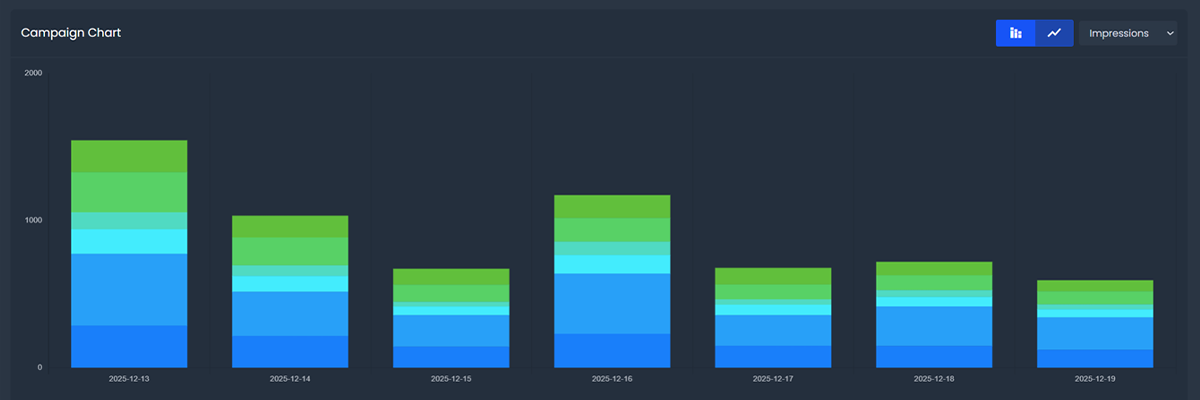Click the bottom dark blue segment of 2025-12-17 bar
The width and height of the screenshot is (1200, 400).
(x=773, y=356)
